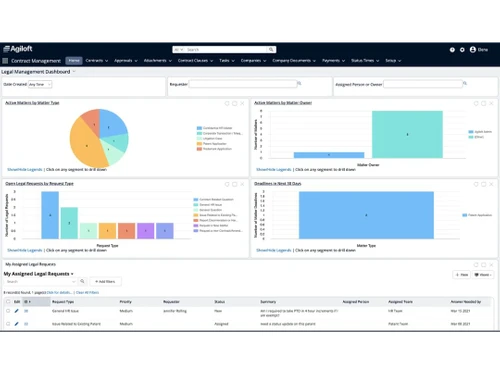Click Show/Hide Legends under Request Type chart
The height and width of the screenshot is (375, 500).
[25, 250]
